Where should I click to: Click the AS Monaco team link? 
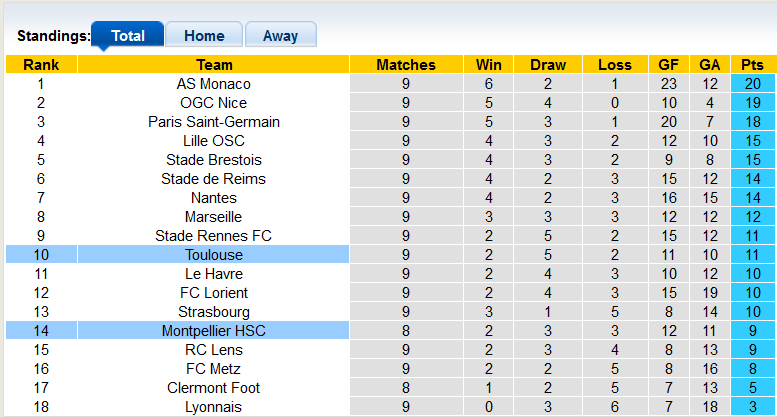213,84
